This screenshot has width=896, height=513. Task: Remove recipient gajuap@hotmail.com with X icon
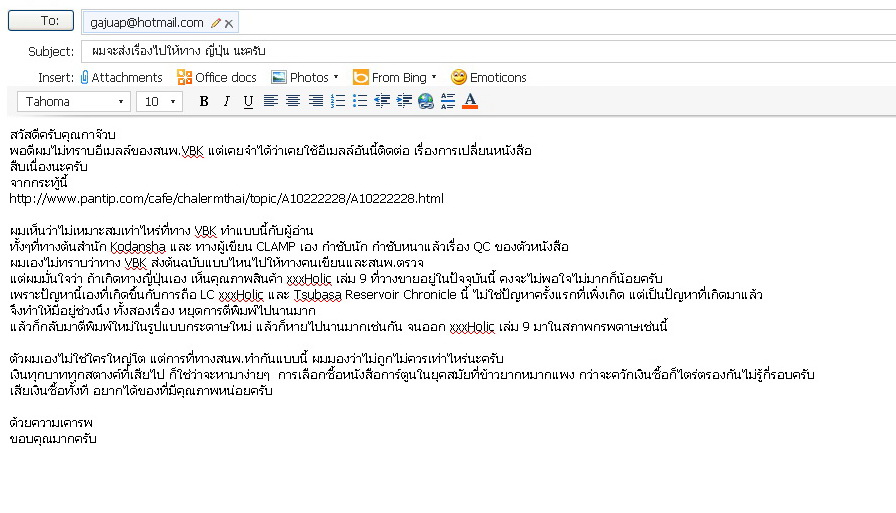coord(229,23)
